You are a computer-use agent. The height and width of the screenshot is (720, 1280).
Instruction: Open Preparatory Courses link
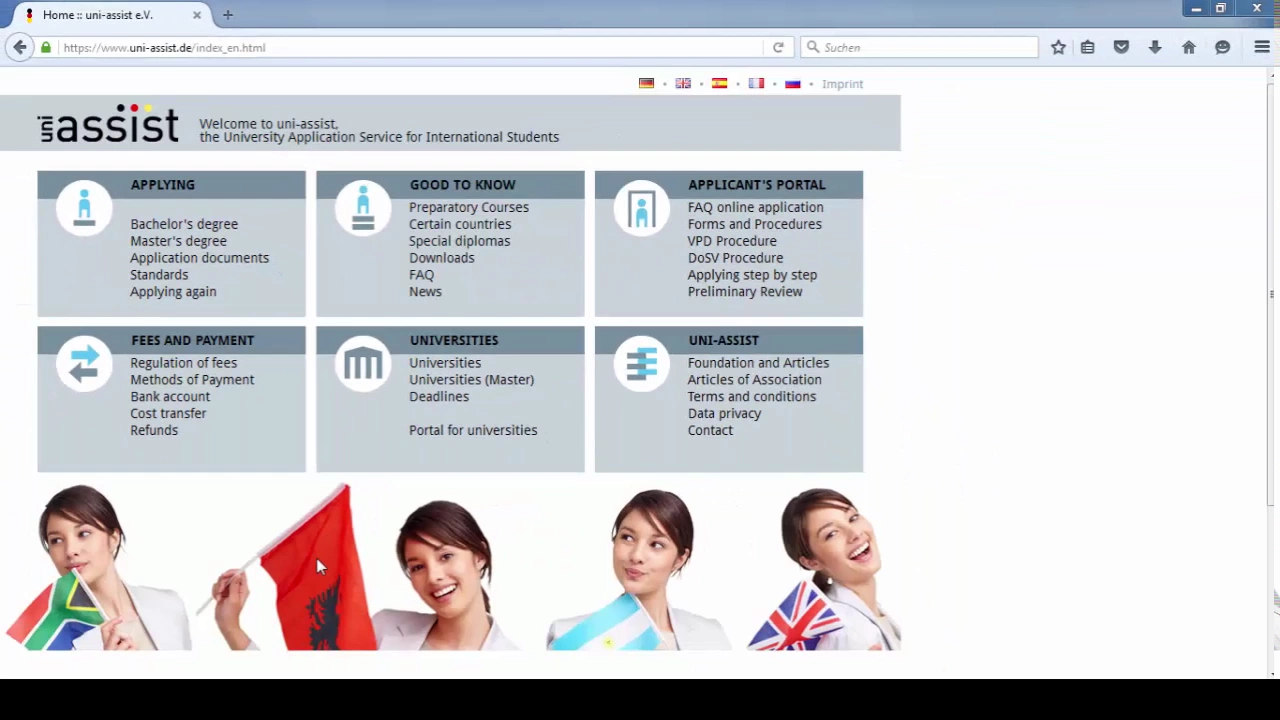point(469,207)
